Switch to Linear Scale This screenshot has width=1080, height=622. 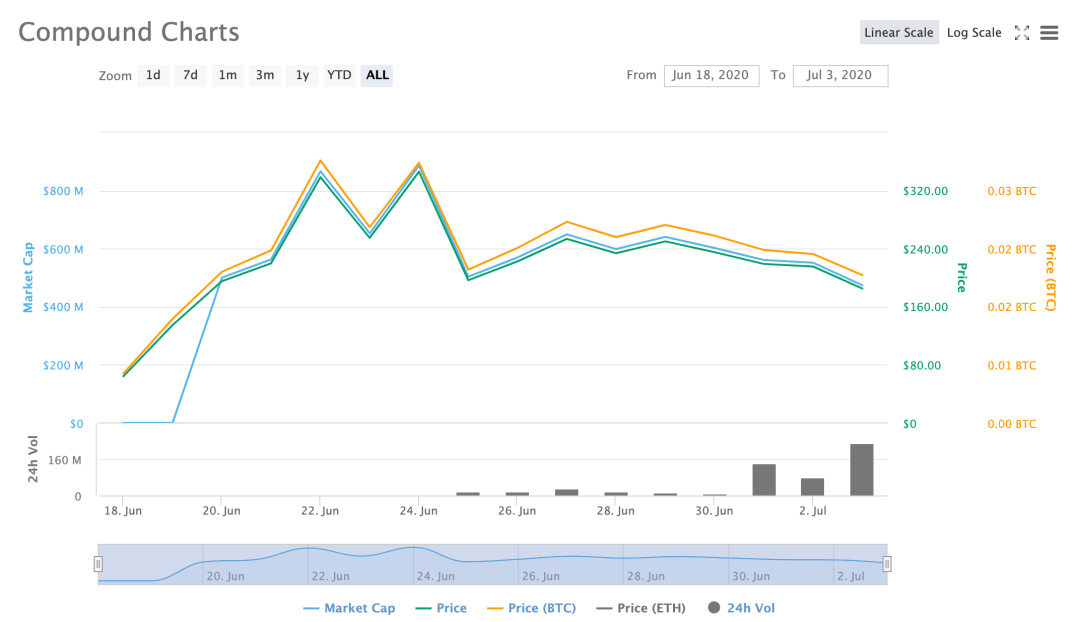(899, 32)
